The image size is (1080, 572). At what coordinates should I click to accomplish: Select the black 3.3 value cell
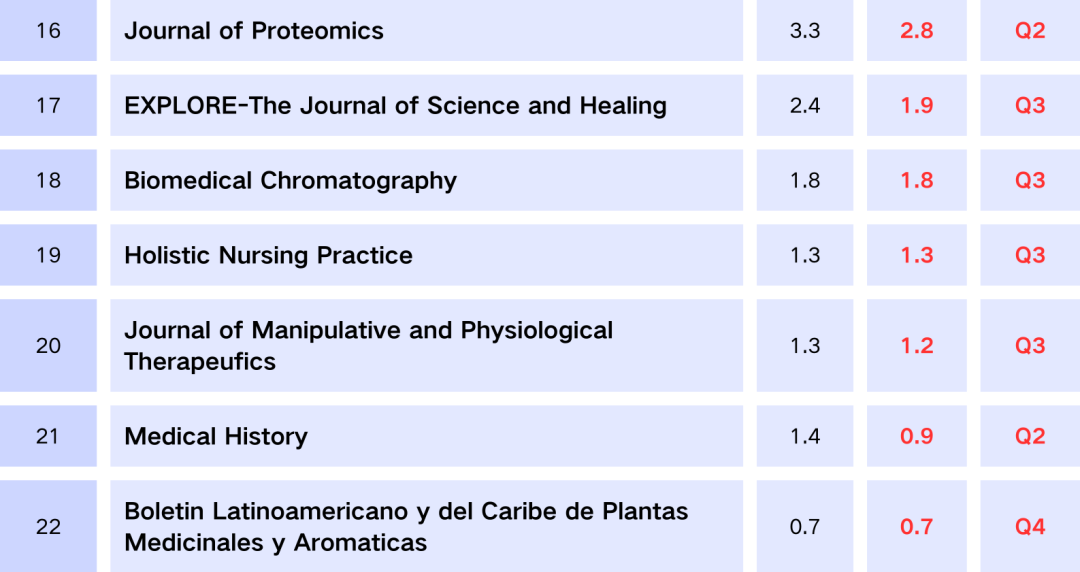tap(804, 30)
